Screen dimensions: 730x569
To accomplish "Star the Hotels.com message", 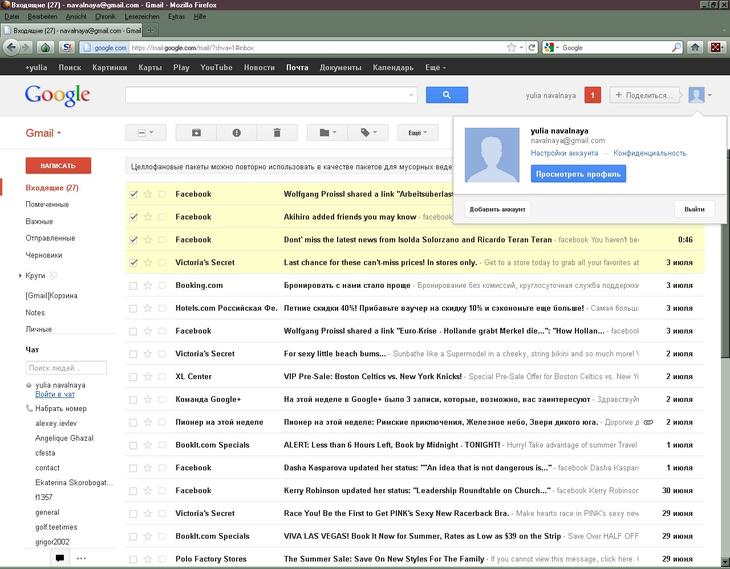I will pos(148,308).
